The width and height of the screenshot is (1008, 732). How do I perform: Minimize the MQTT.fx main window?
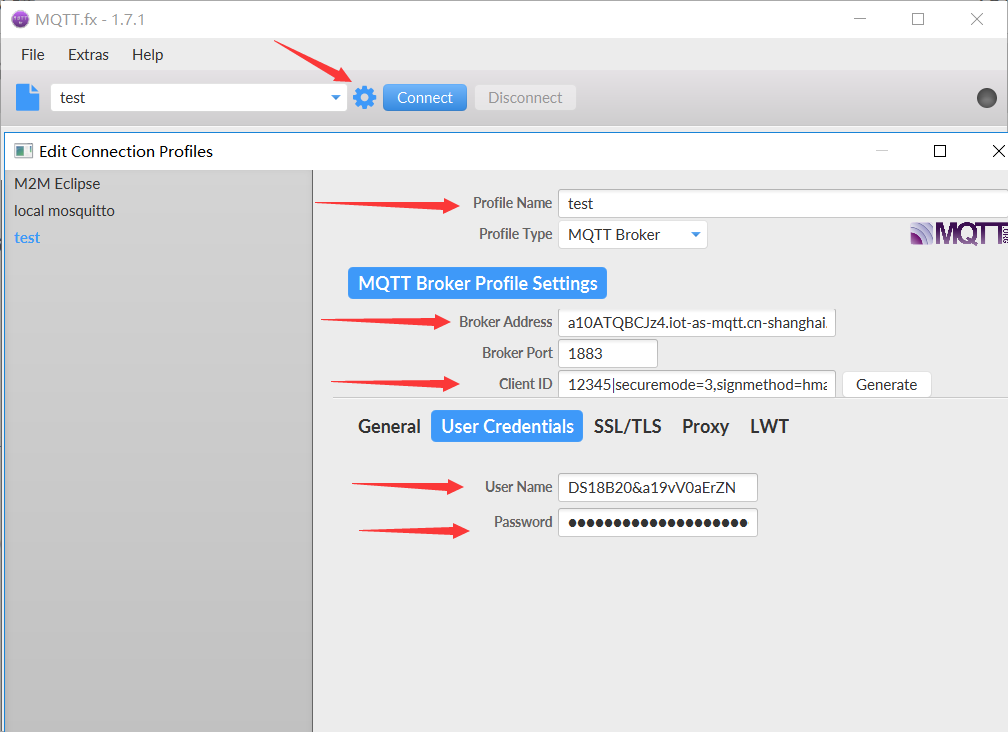click(x=860, y=19)
